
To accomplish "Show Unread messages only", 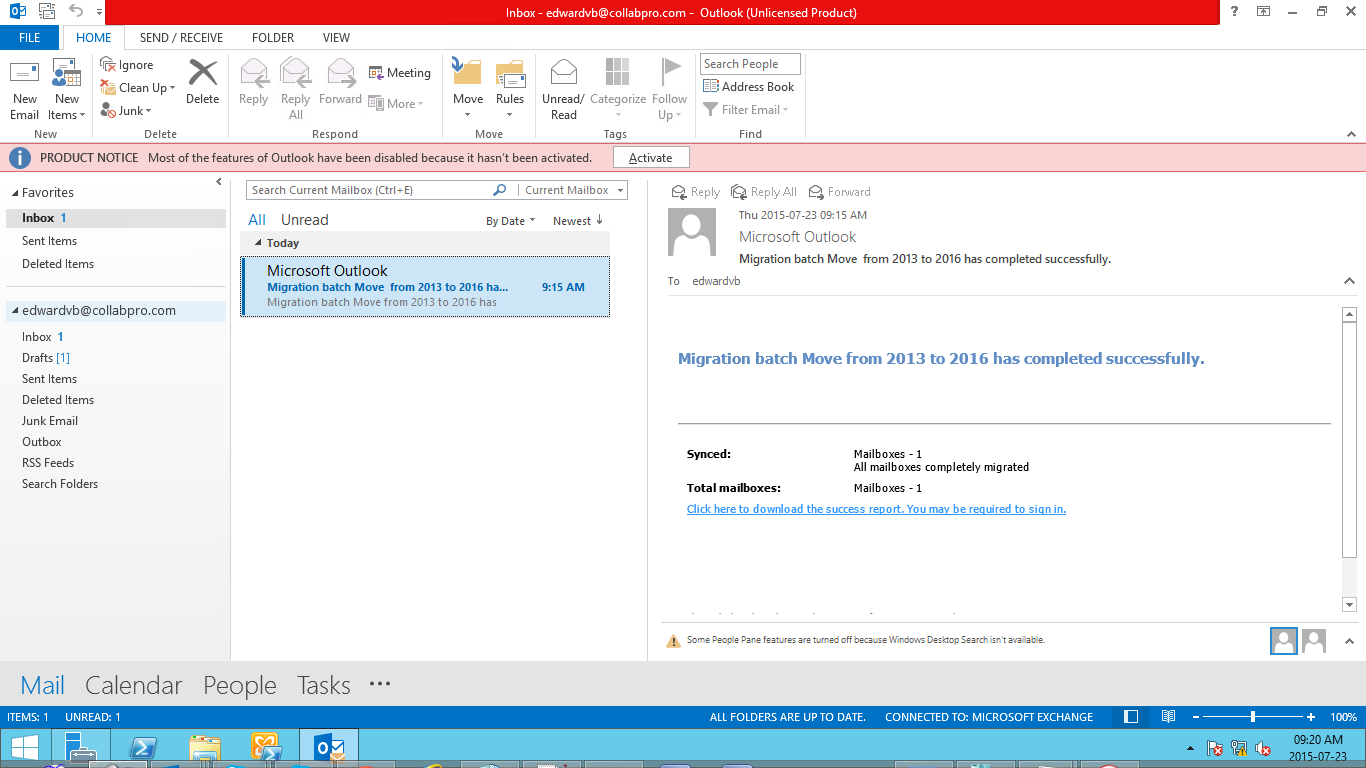I will pyautogui.click(x=304, y=220).
